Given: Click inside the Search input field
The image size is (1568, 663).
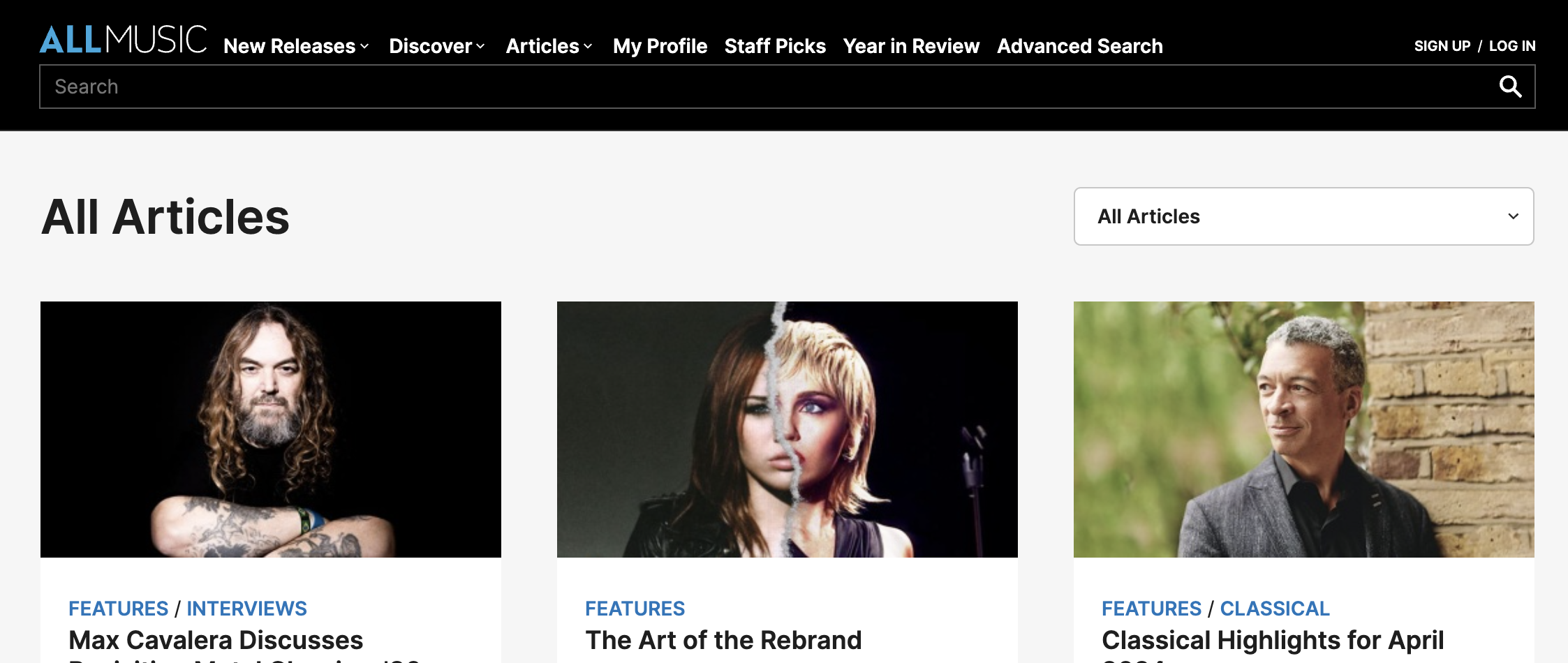Looking at the screenshot, I should (x=419, y=87).
